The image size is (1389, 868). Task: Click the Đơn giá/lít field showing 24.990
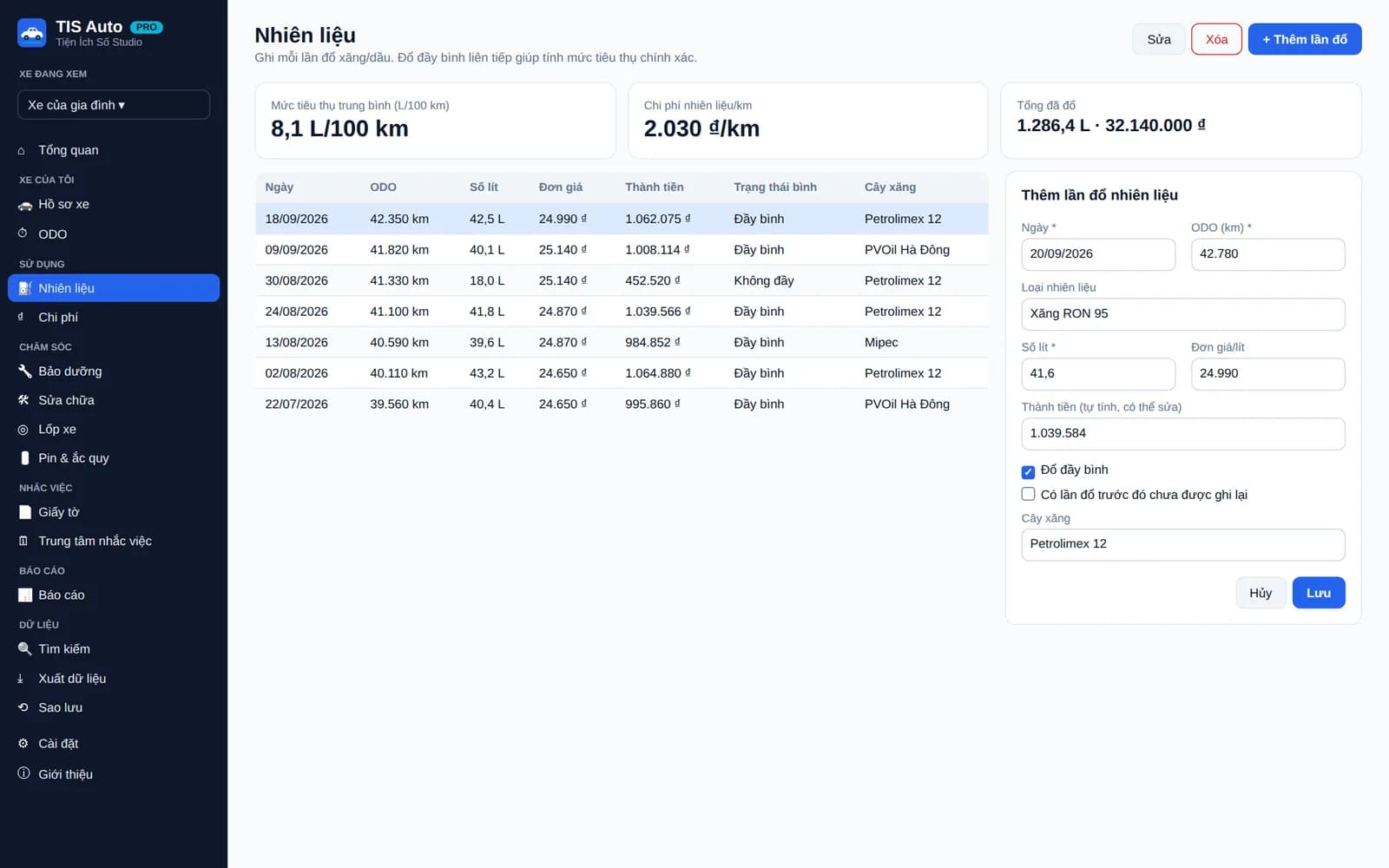1267,374
